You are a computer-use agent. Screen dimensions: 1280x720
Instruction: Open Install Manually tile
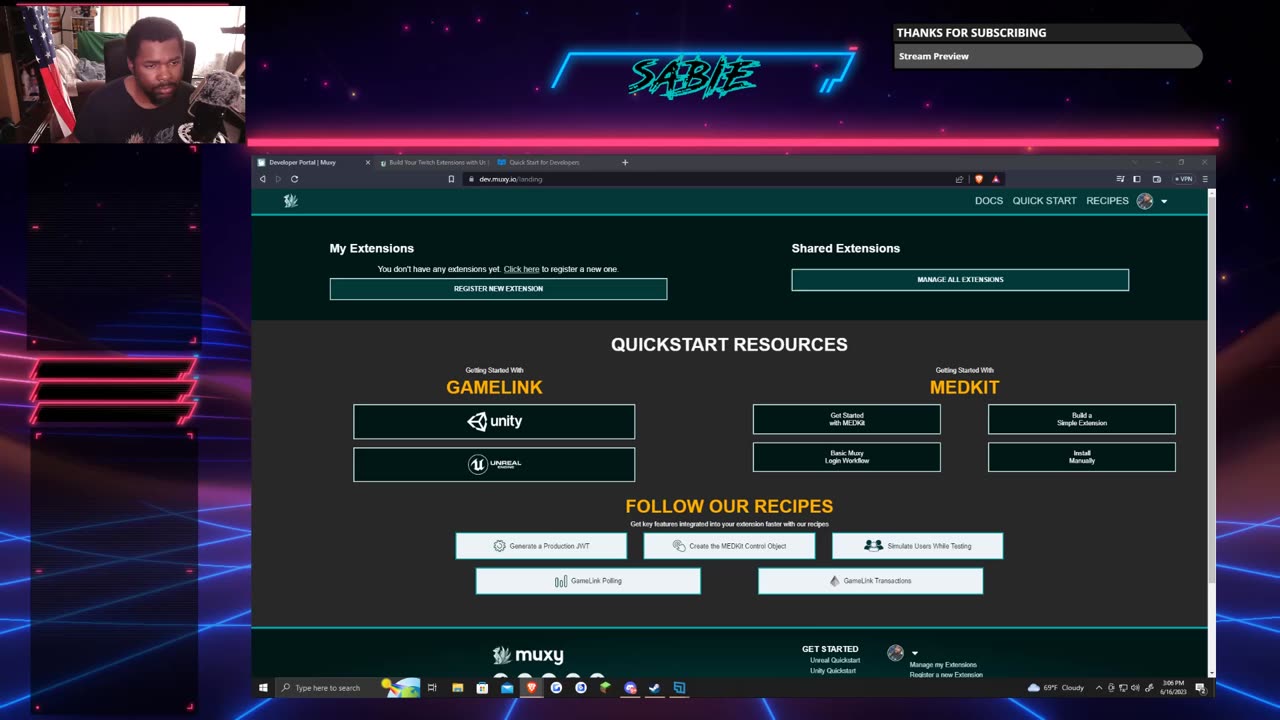pyautogui.click(x=1081, y=457)
